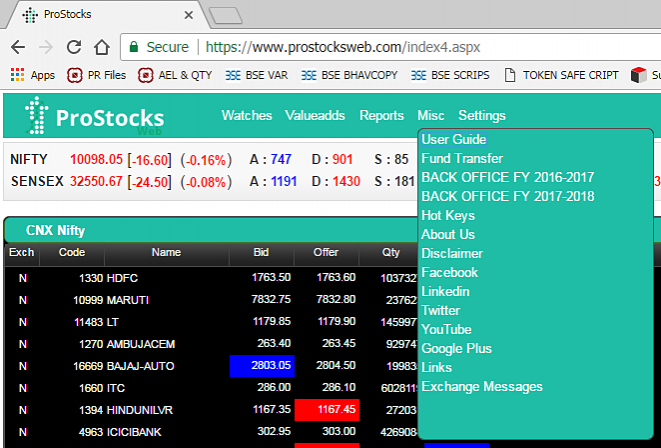Image resolution: width=661 pixels, height=448 pixels.
Task: Open the Valueadds menu
Action: (x=315, y=115)
